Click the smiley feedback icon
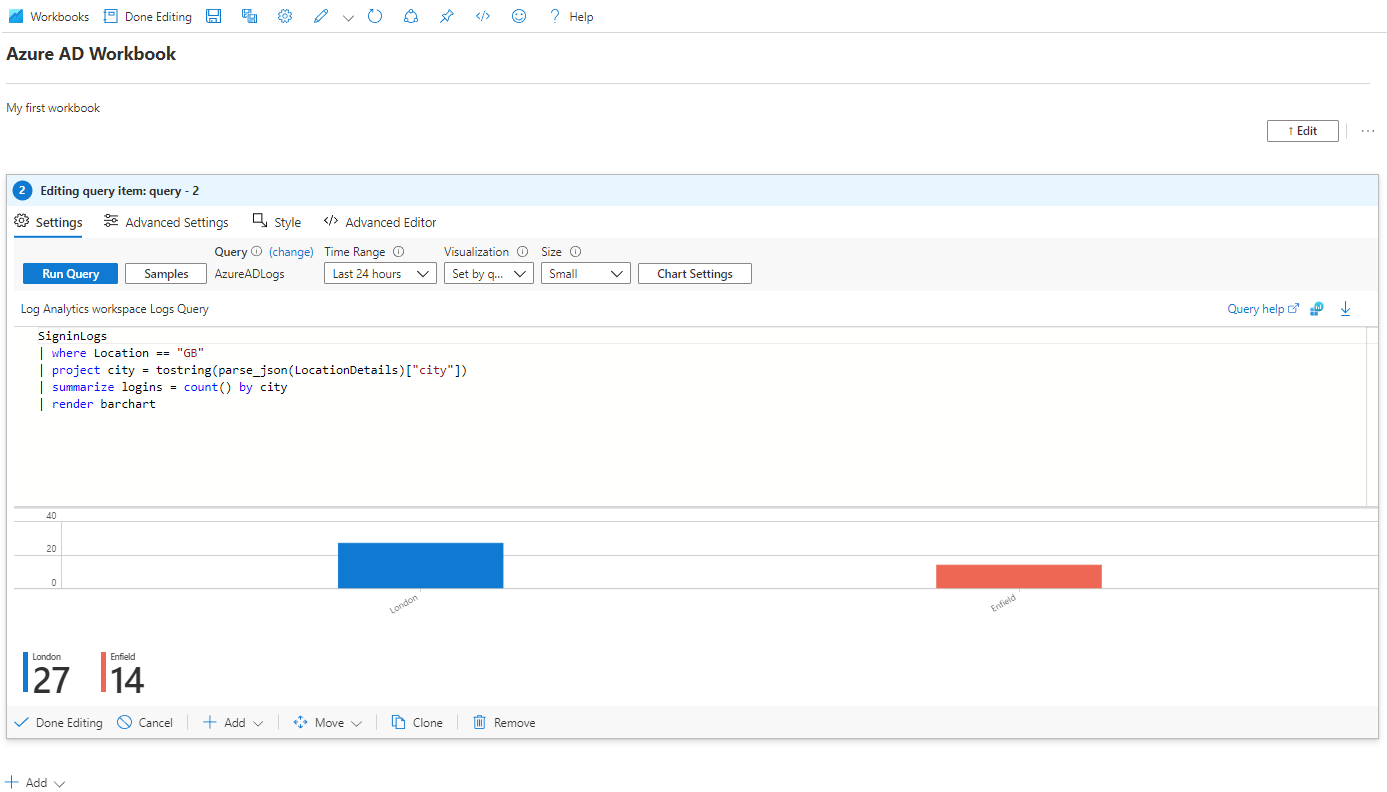This screenshot has height=792, width=1387. [x=518, y=17]
